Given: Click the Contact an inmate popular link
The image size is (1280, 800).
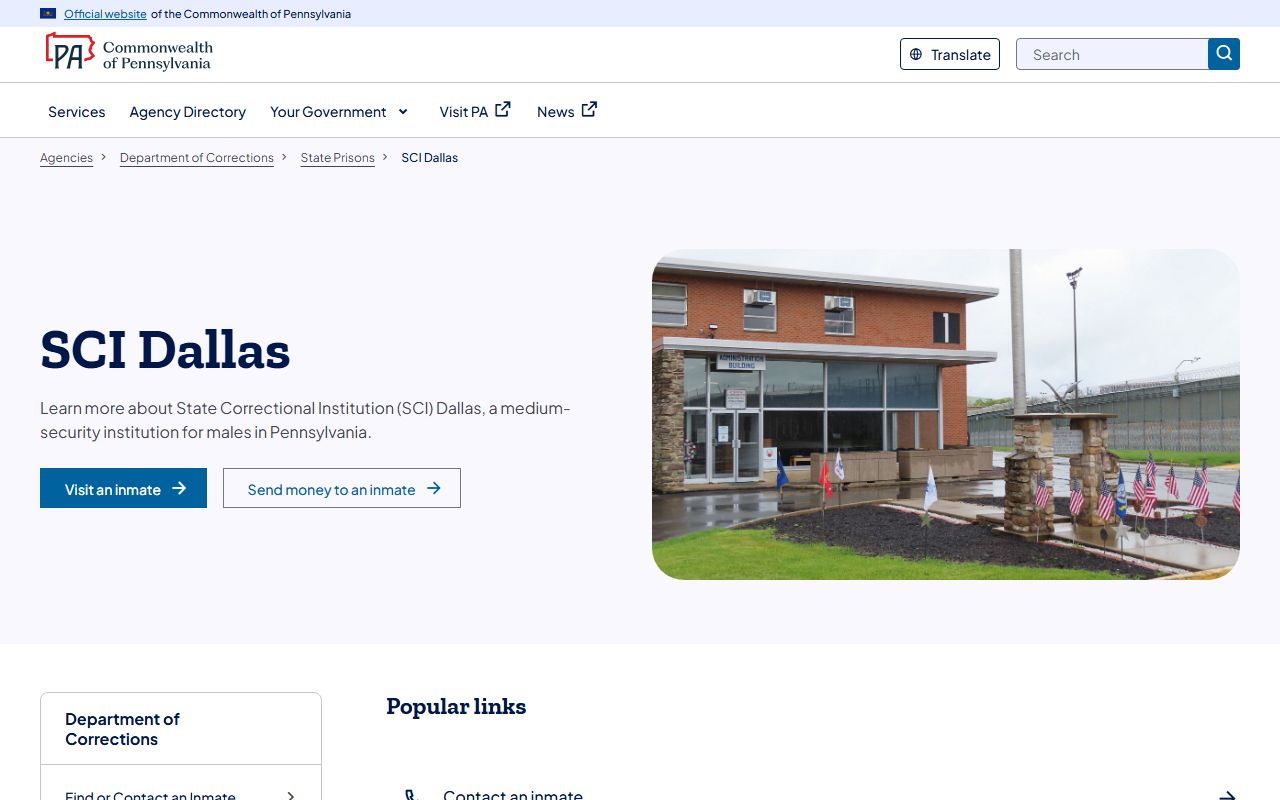Looking at the screenshot, I should (513, 795).
